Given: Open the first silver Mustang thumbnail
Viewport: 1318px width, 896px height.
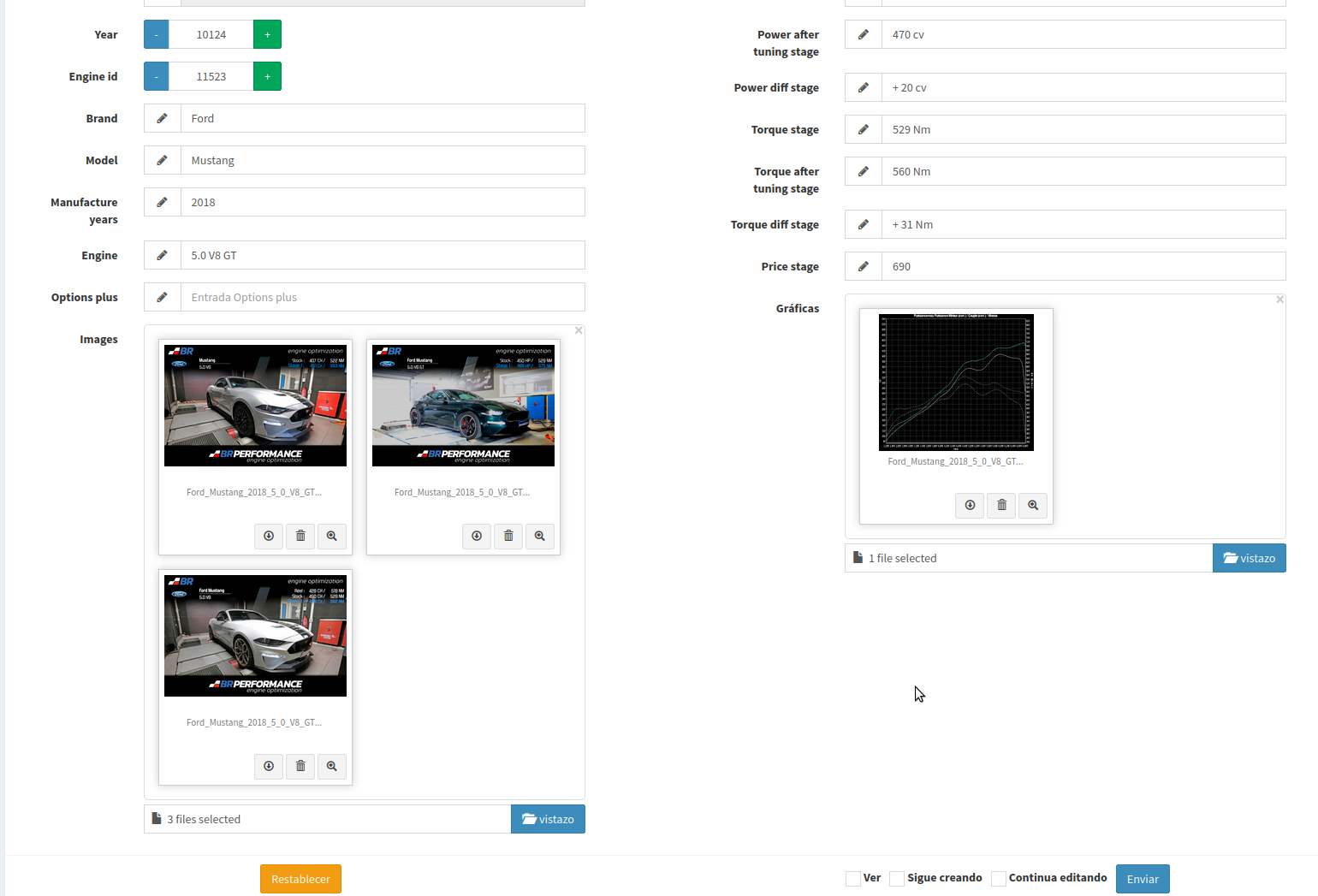Looking at the screenshot, I should pyautogui.click(x=255, y=406).
